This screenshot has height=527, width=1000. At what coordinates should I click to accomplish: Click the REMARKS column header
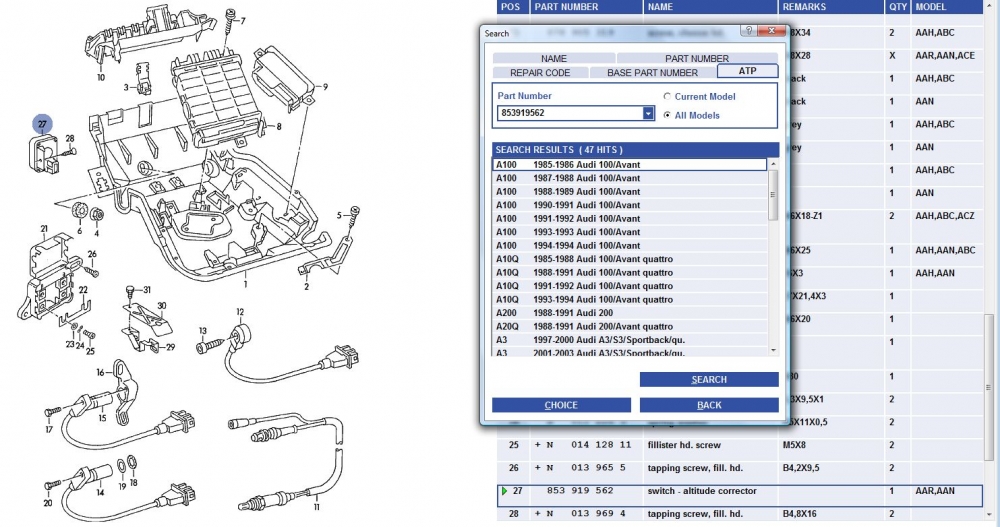pos(831,7)
